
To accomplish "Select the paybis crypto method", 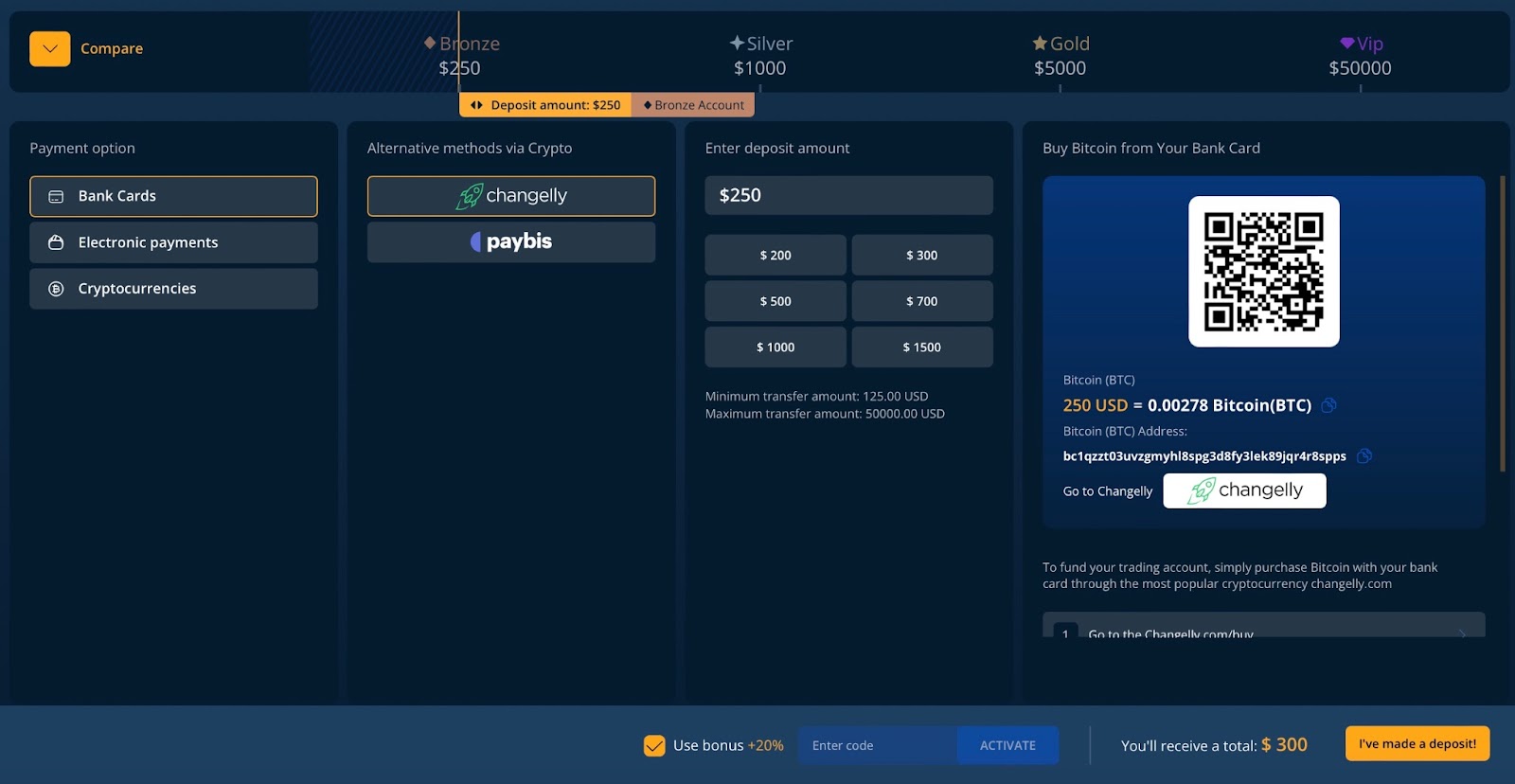I will tap(511, 242).
